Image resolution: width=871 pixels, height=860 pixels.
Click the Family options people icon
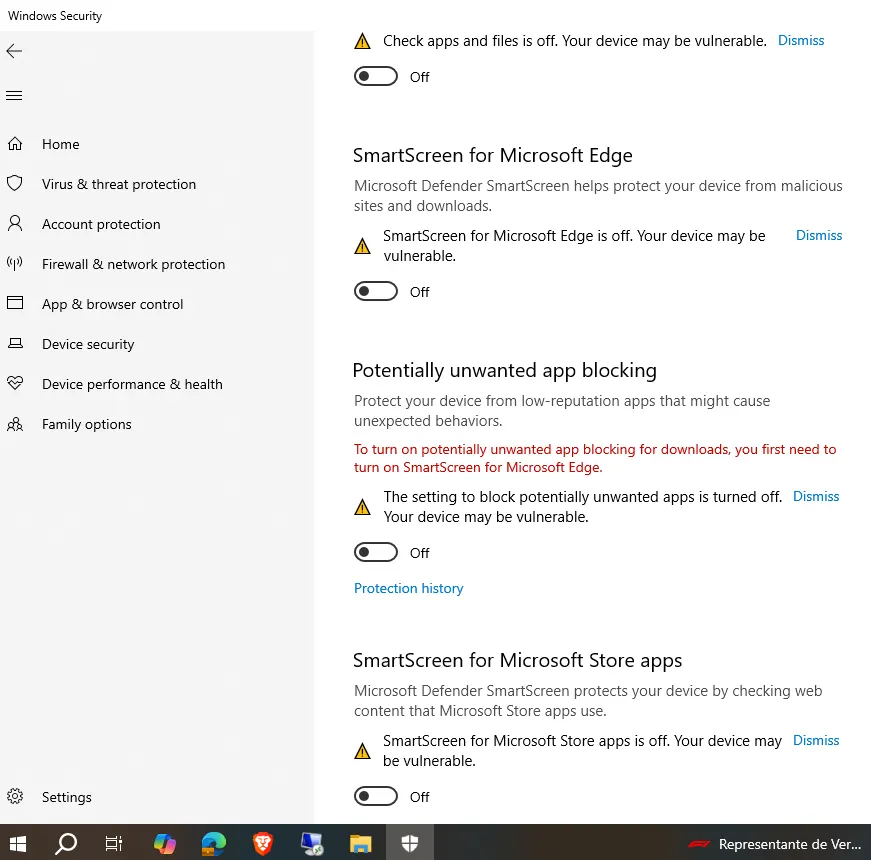[15, 424]
